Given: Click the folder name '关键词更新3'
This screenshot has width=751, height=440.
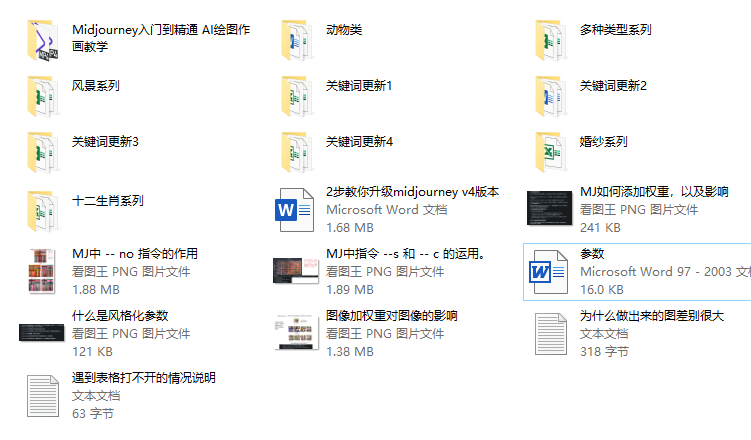Looking at the screenshot, I should (105, 142).
